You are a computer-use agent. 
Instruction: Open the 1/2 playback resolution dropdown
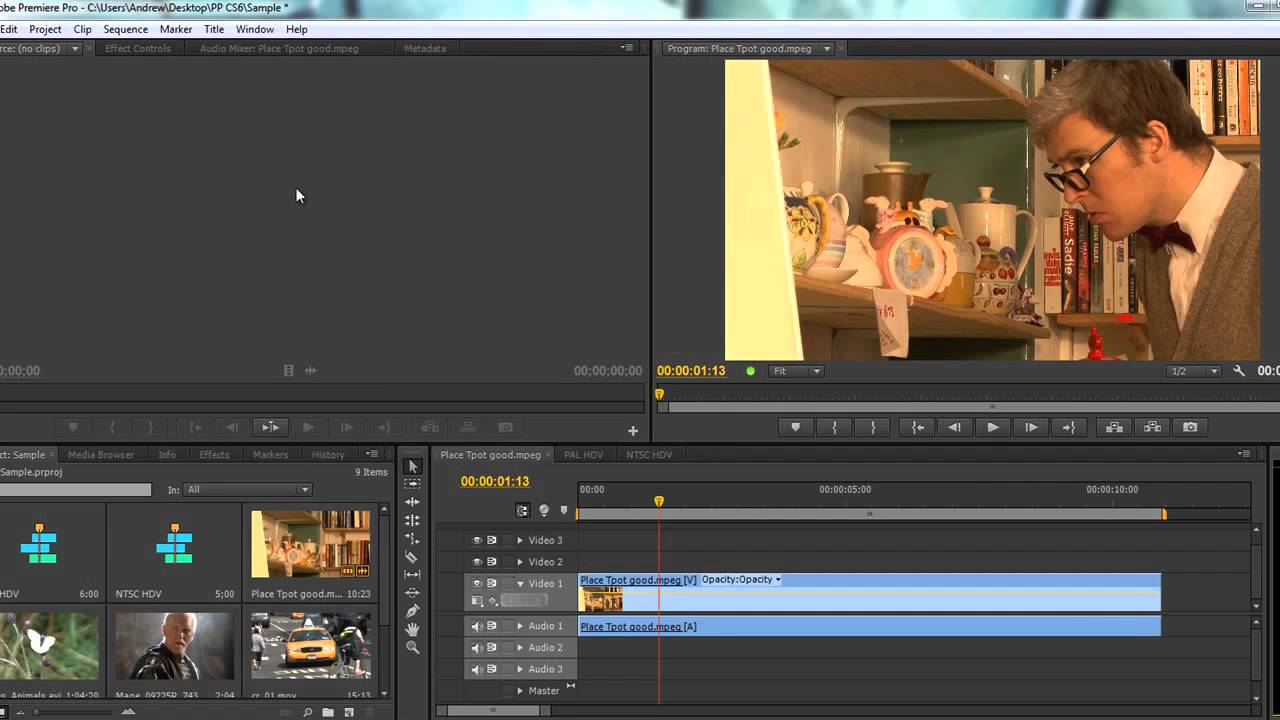pyautogui.click(x=1194, y=371)
